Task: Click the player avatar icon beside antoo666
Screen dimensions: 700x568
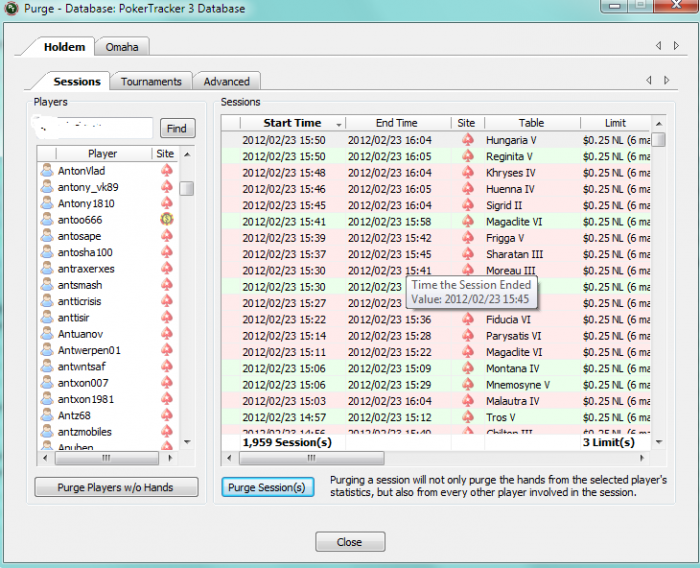Action: tap(47, 219)
